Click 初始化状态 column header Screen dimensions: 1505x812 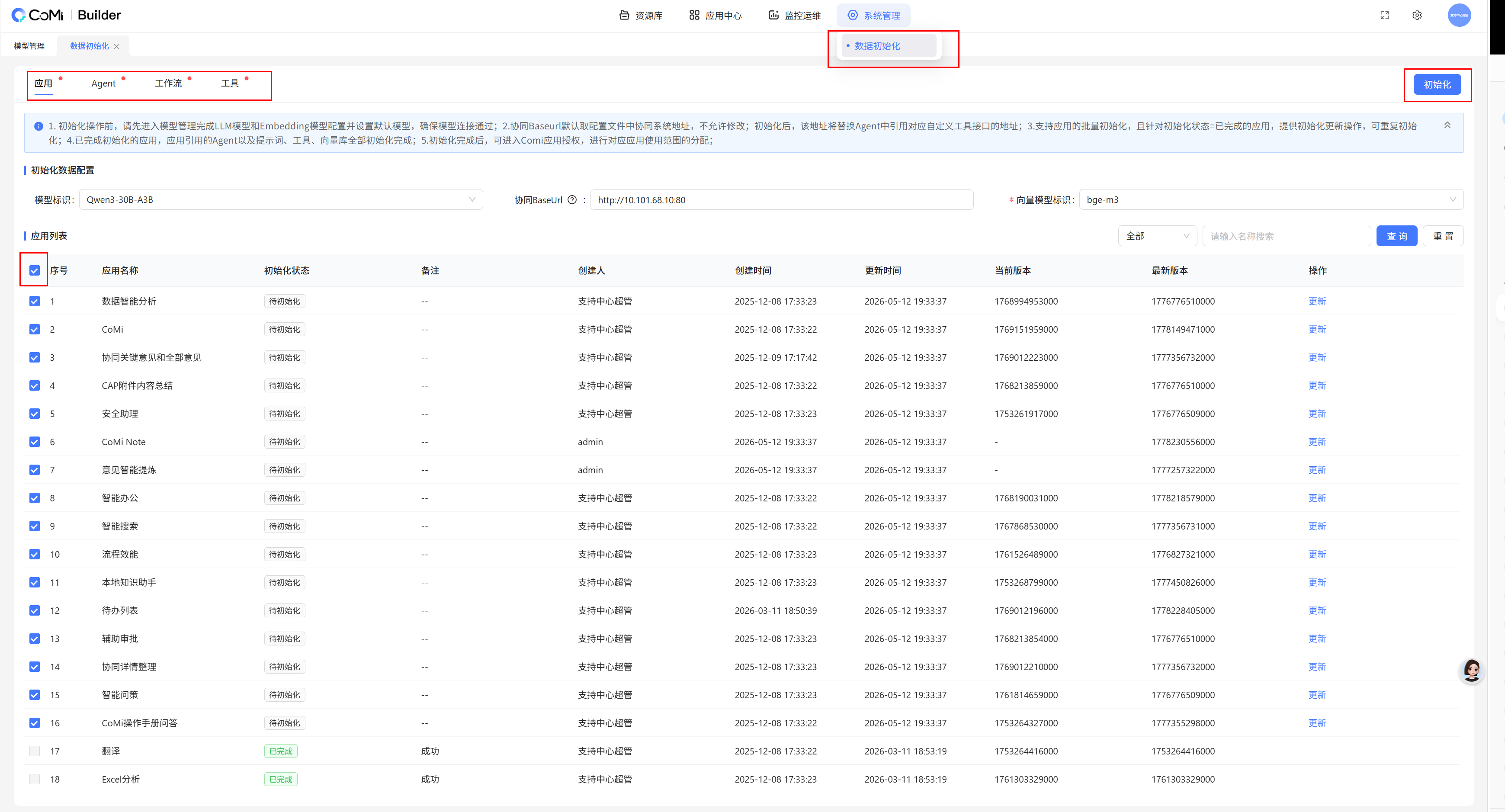(x=287, y=270)
